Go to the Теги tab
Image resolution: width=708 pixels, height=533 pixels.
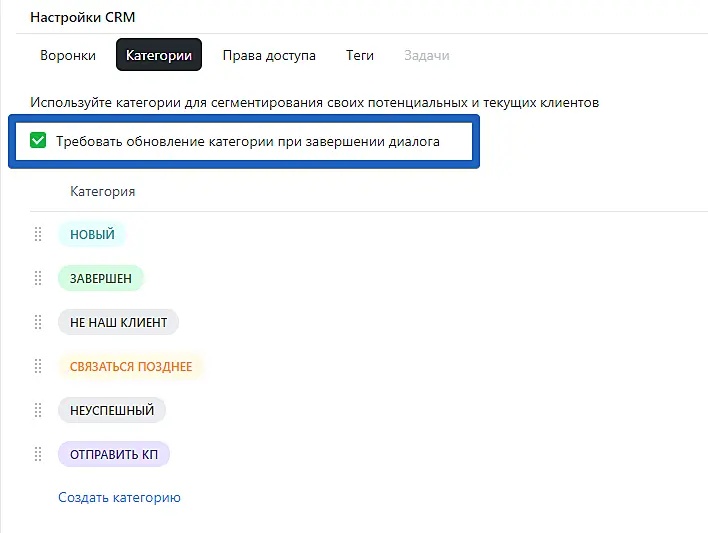coord(360,55)
